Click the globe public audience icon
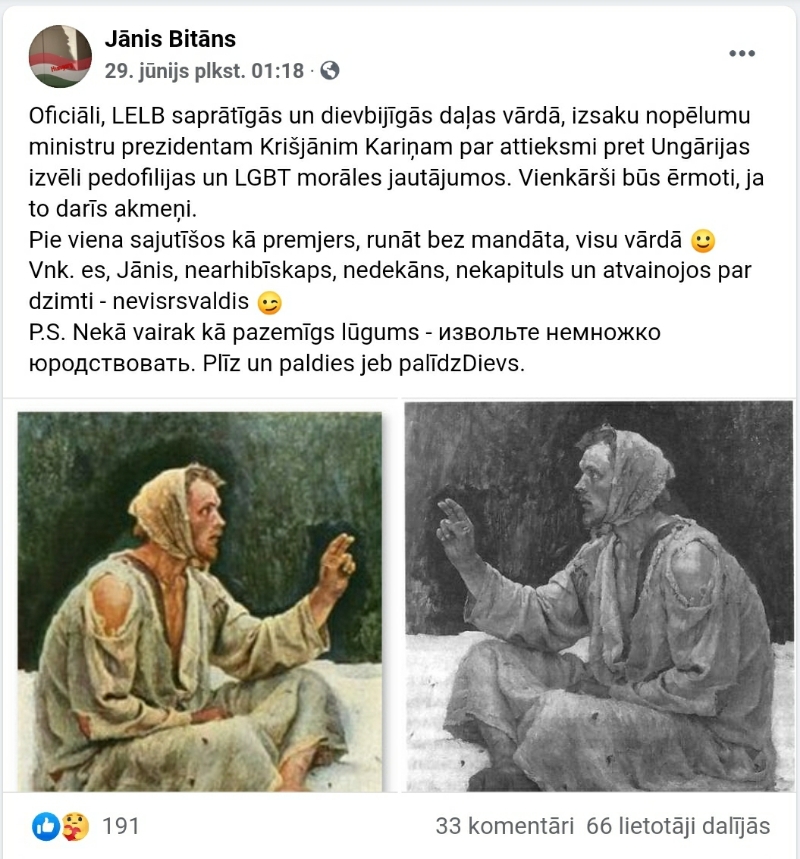The height and width of the screenshot is (859, 800). 330,71
